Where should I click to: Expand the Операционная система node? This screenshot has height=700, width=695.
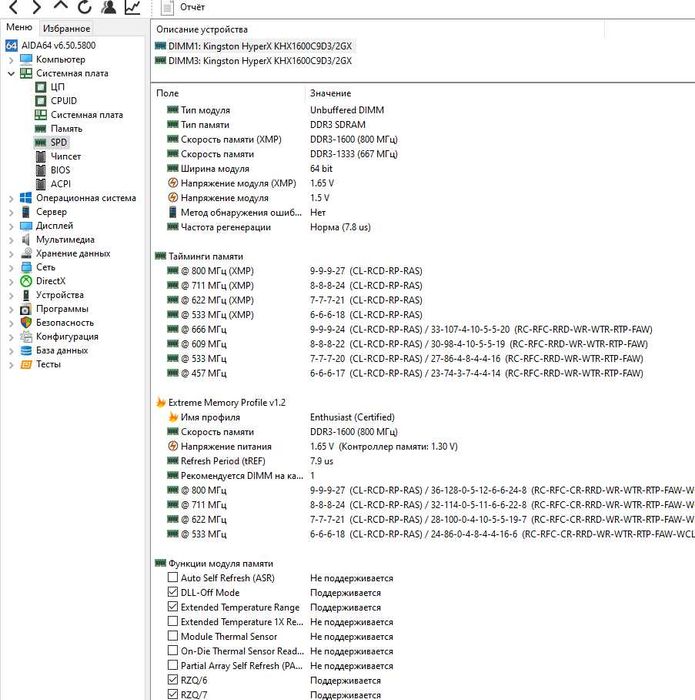pyautogui.click(x=11, y=199)
